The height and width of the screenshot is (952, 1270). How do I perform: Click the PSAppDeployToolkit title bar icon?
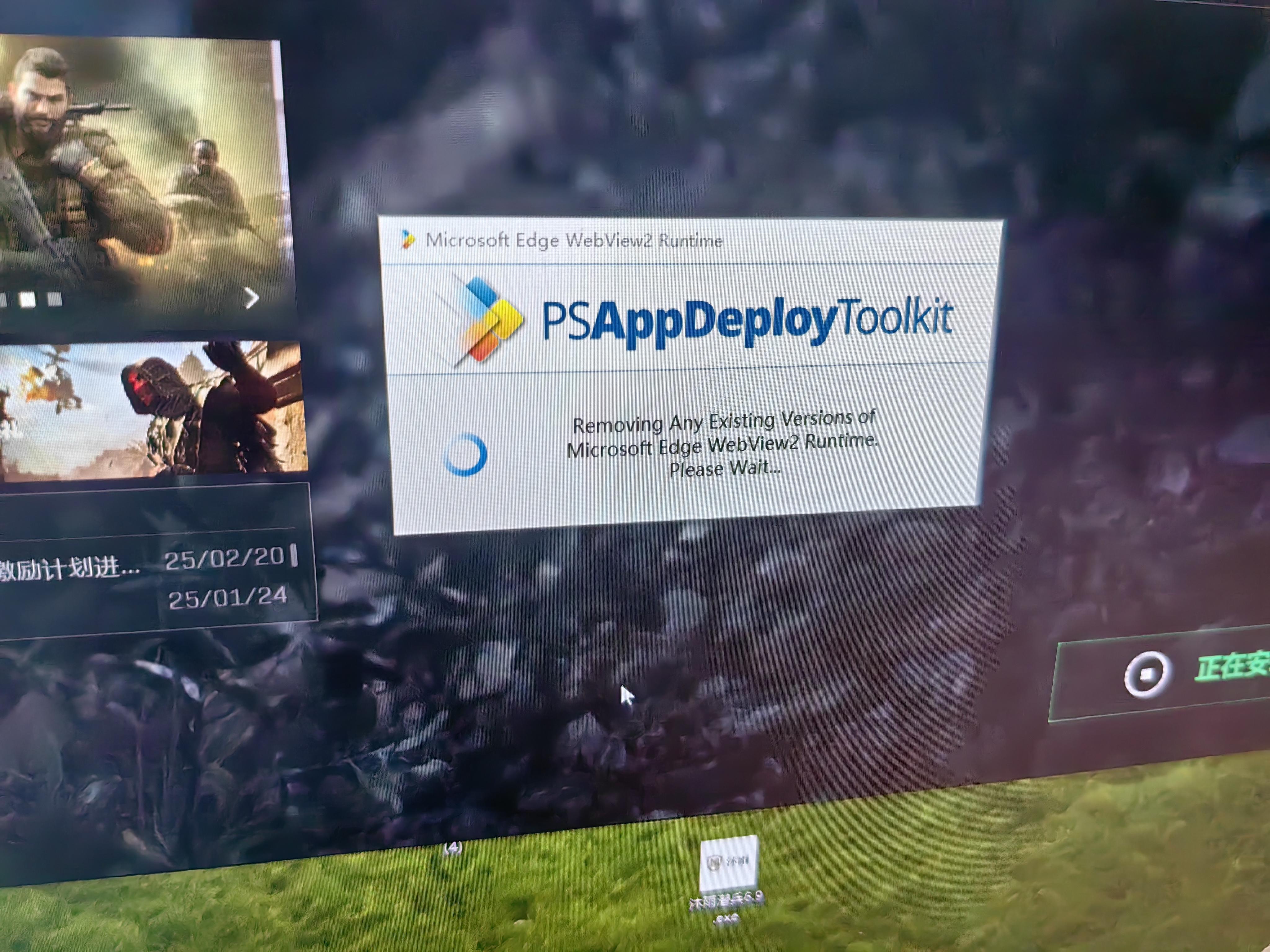407,240
